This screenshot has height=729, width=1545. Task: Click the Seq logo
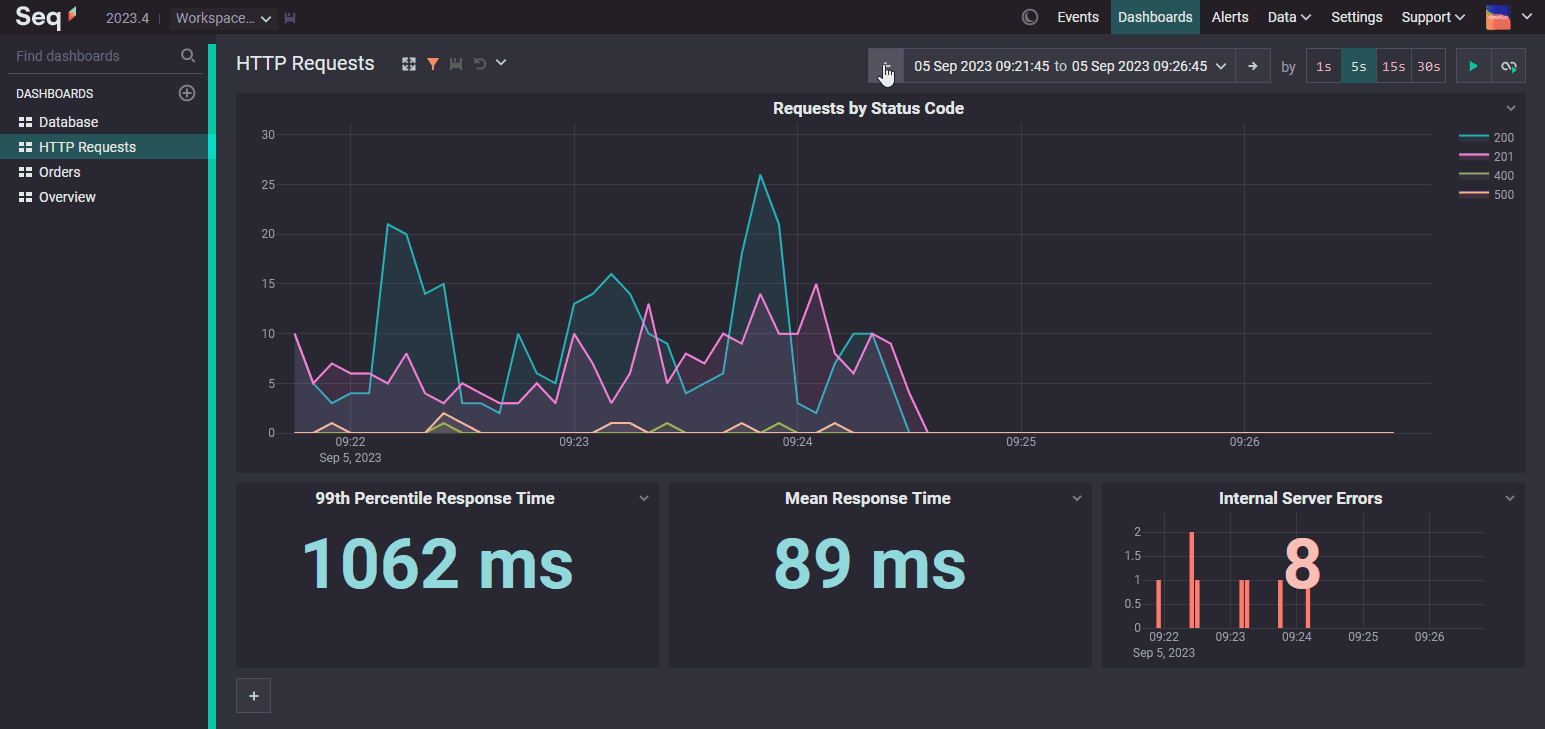coord(45,17)
